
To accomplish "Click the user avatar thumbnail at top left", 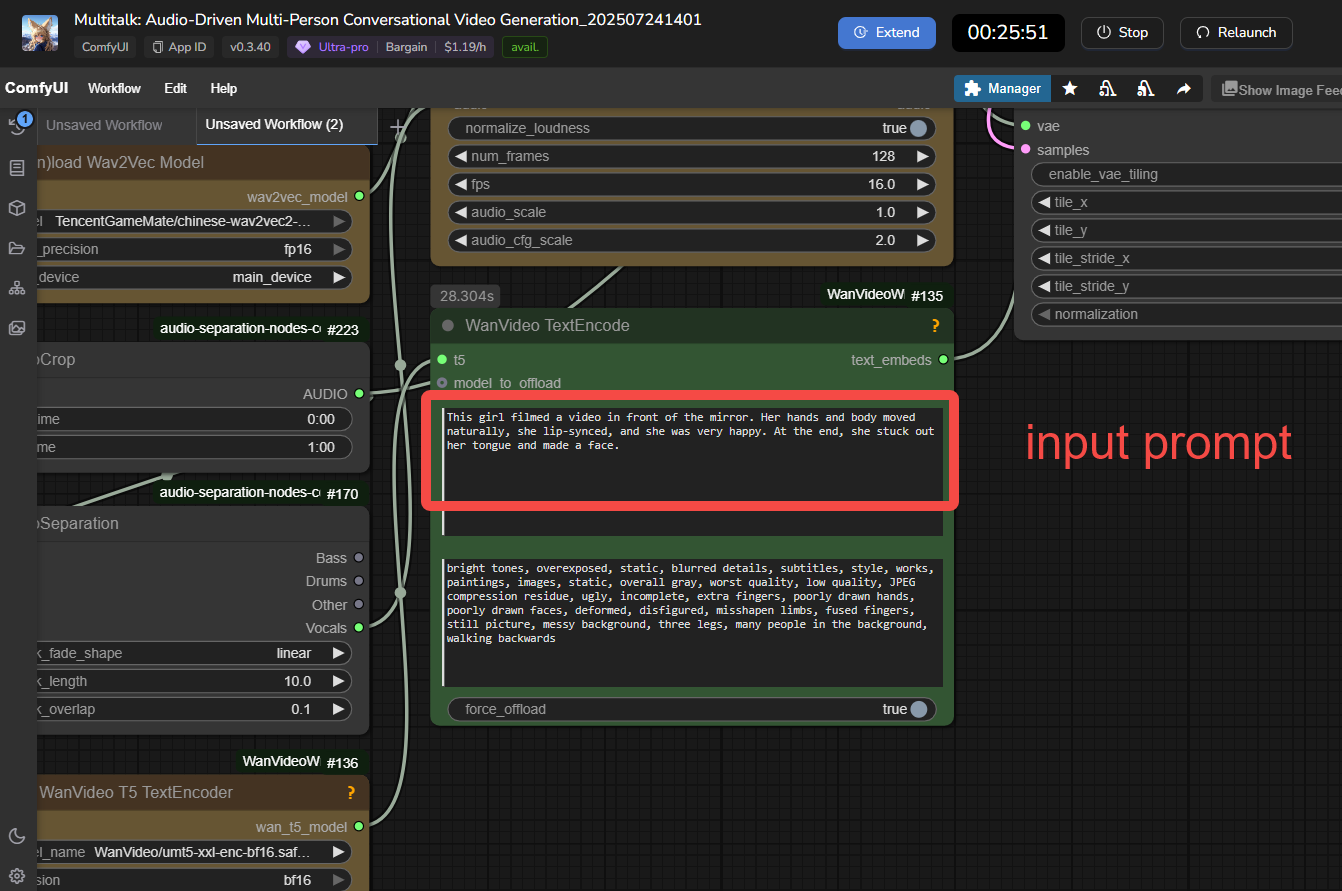I will [x=40, y=33].
